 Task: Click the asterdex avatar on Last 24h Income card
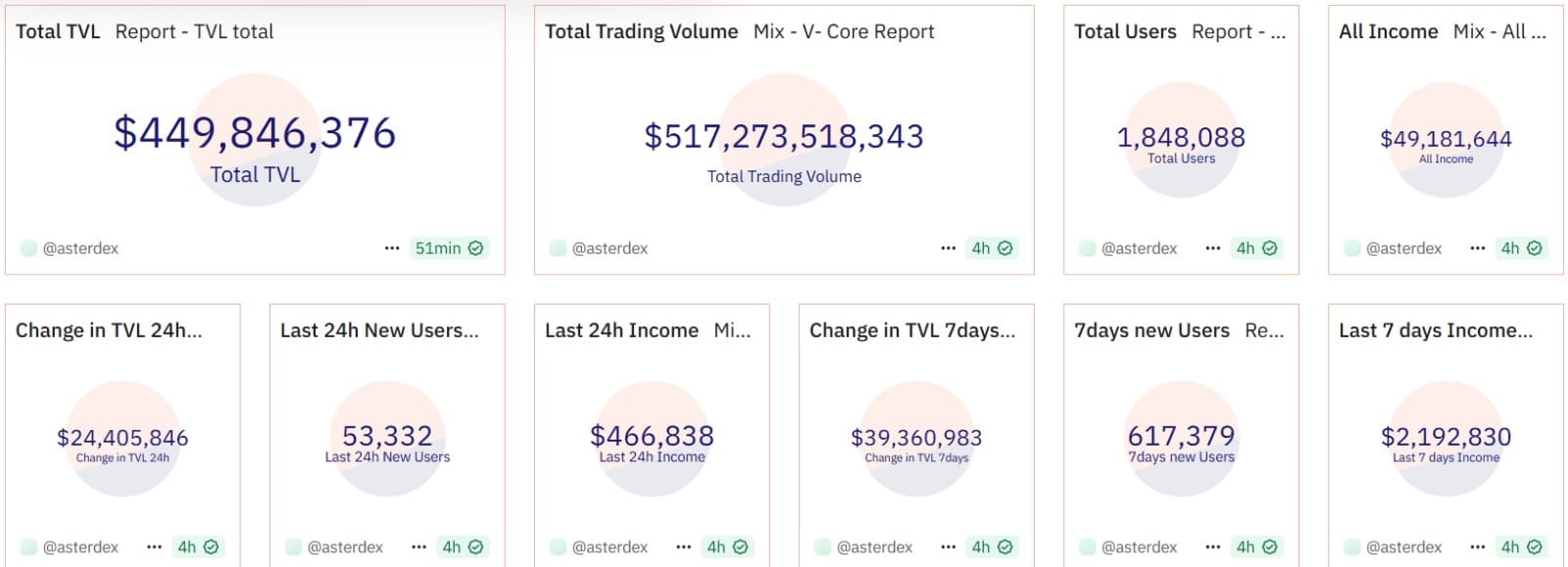(x=558, y=547)
